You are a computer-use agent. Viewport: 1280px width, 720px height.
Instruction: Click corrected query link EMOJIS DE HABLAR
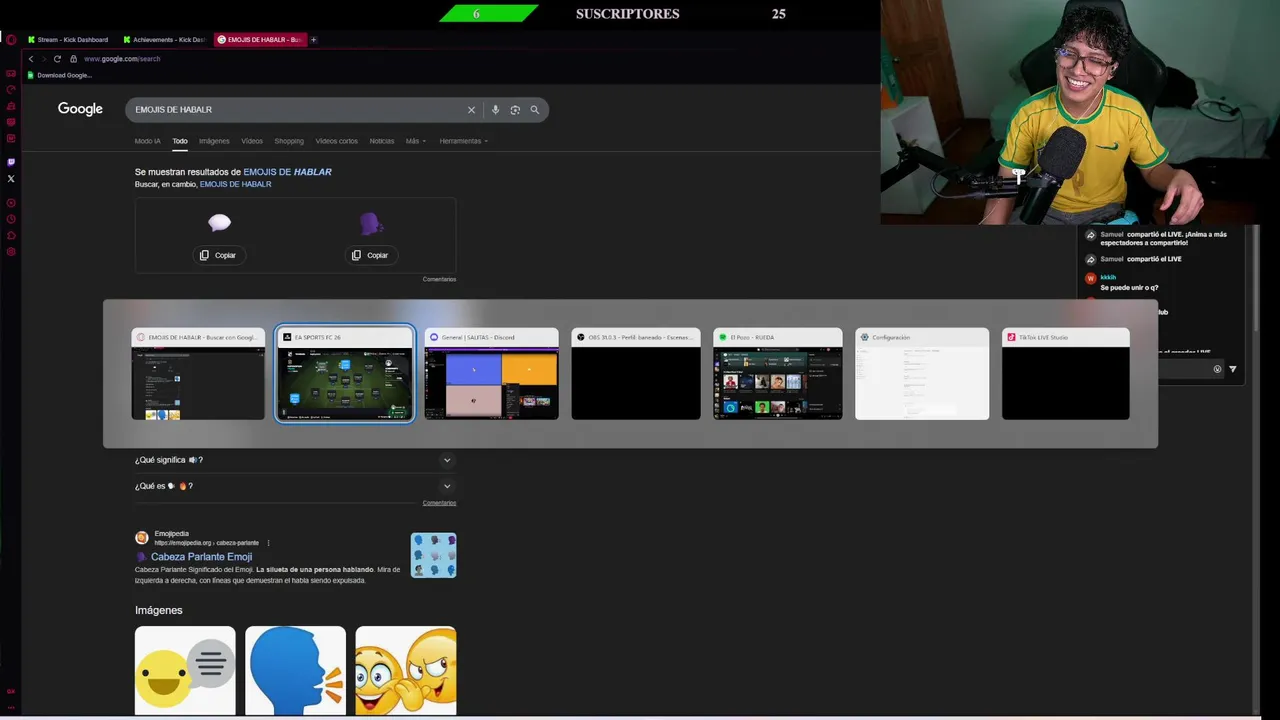tap(287, 172)
